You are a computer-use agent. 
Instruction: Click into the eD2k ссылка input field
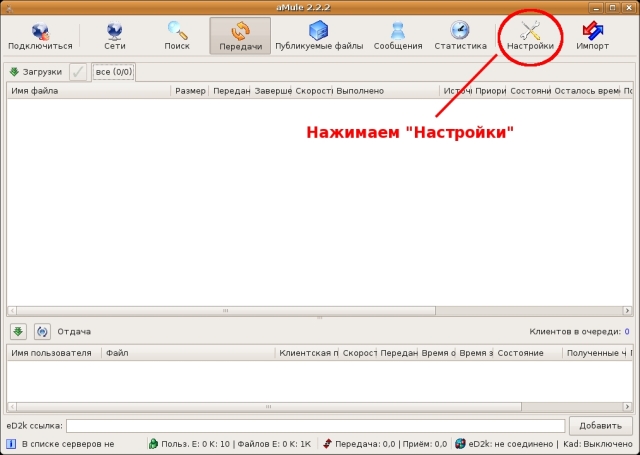click(x=315, y=425)
